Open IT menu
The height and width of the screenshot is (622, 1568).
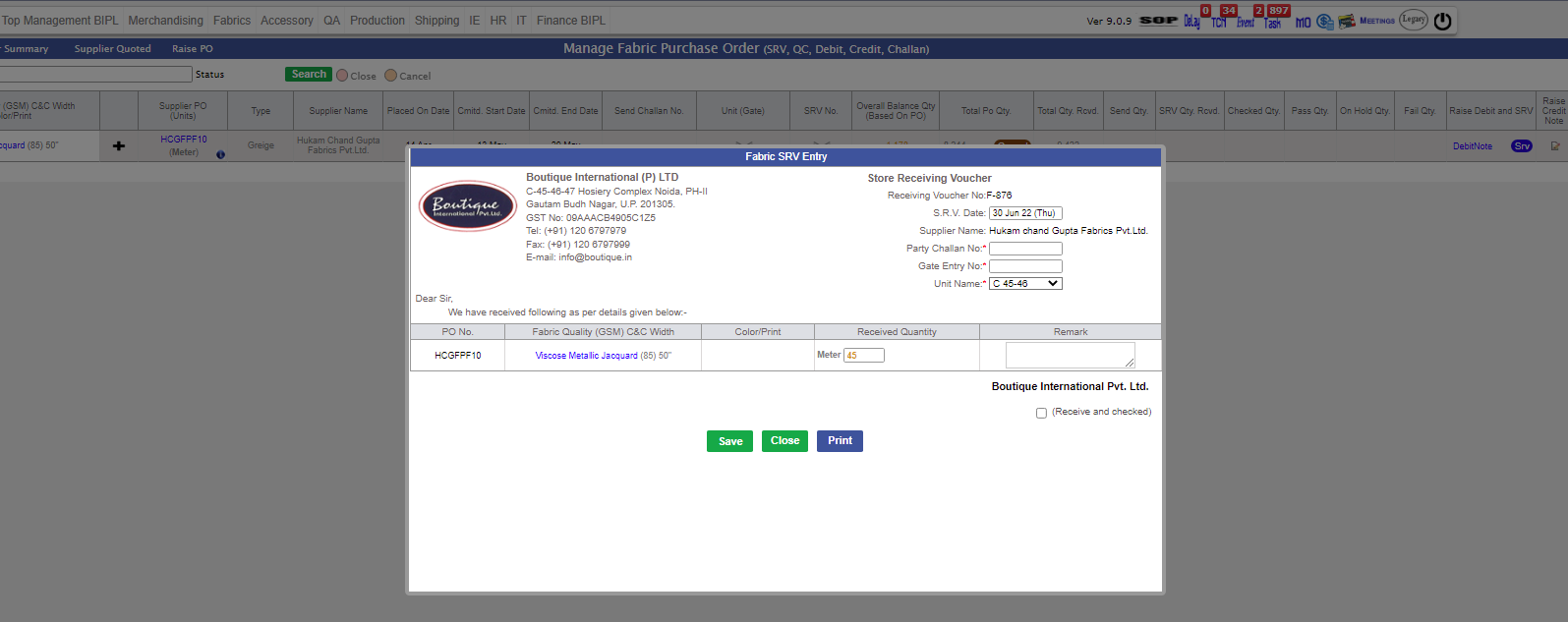(522, 21)
